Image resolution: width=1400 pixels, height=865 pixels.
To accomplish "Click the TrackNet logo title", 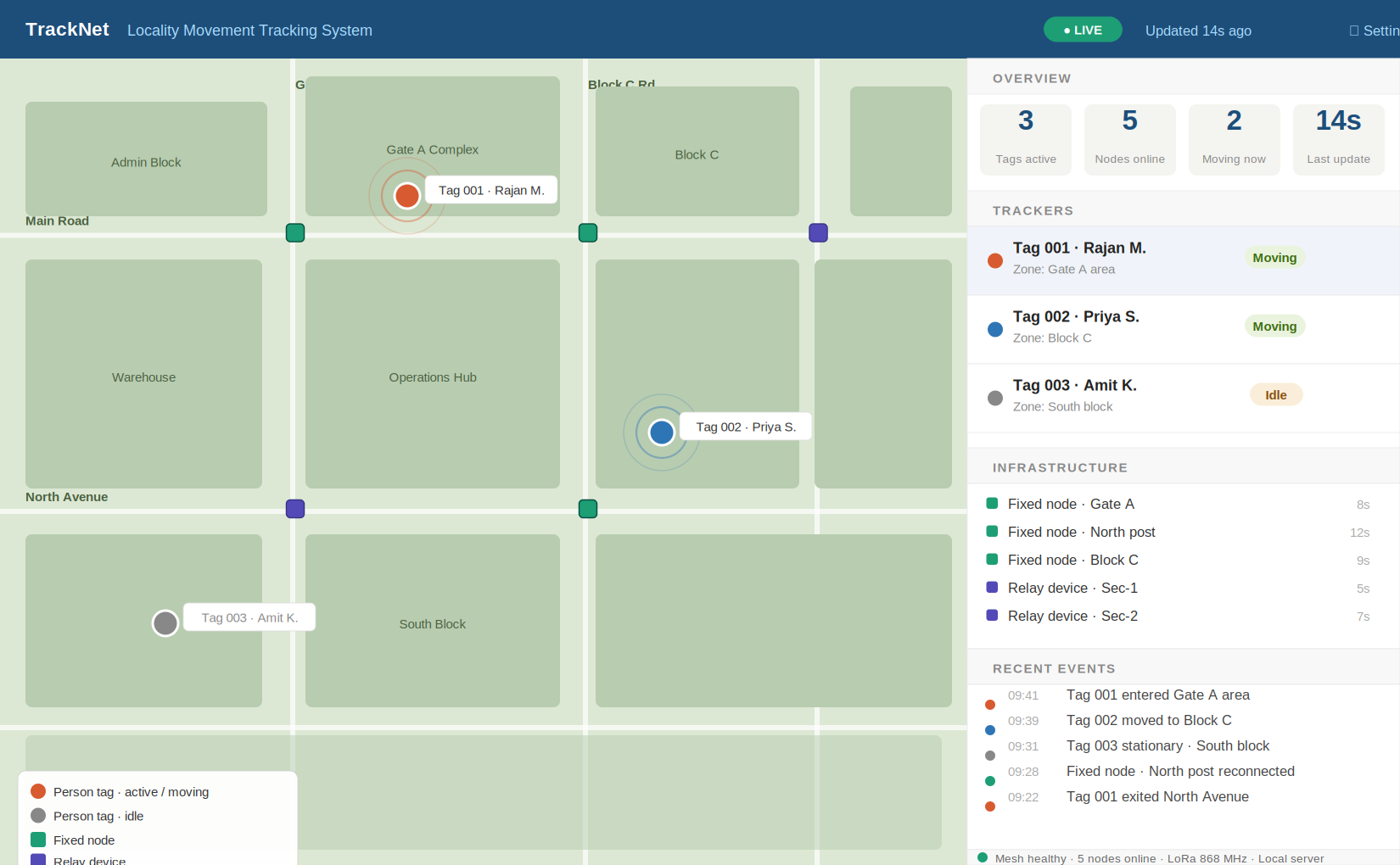I will (x=67, y=30).
